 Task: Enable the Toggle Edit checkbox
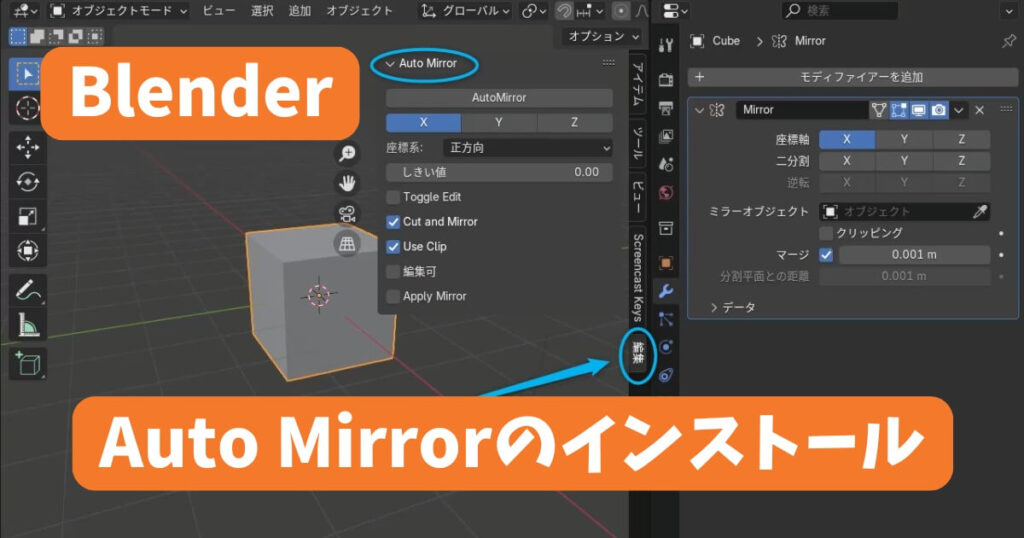(x=393, y=197)
